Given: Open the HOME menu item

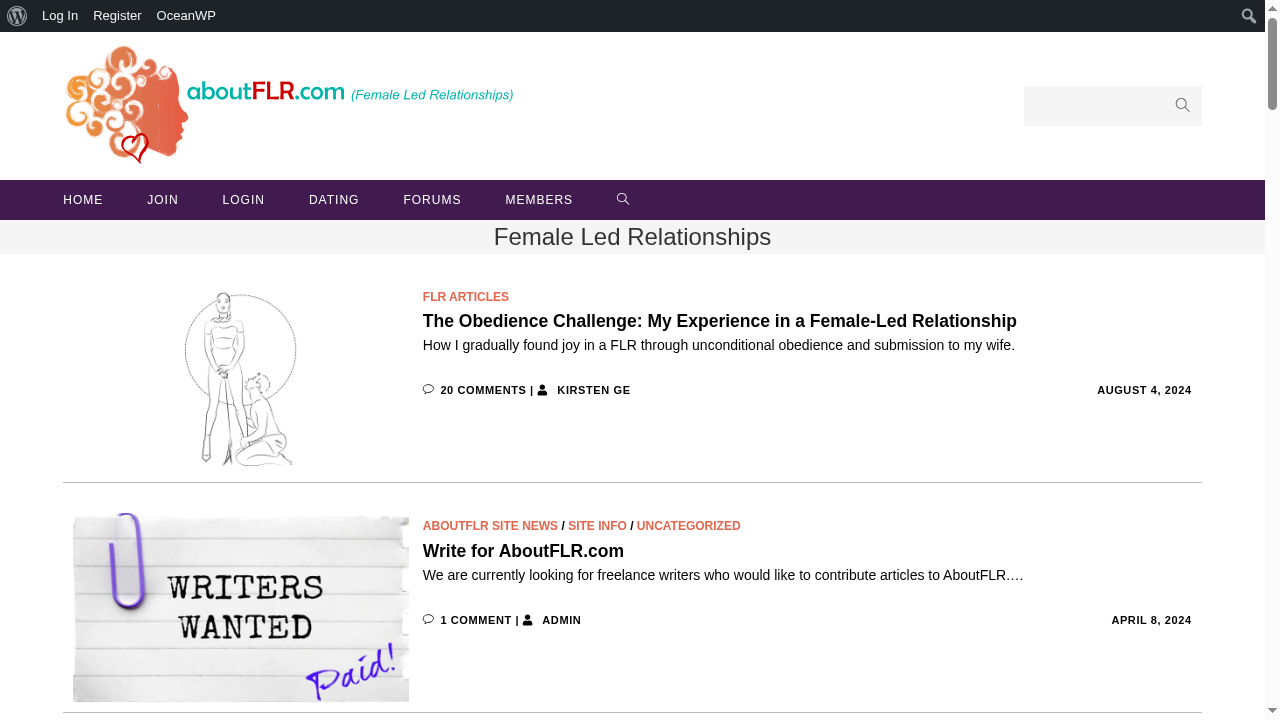Looking at the screenshot, I should pyautogui.click(x=83, y=199).
